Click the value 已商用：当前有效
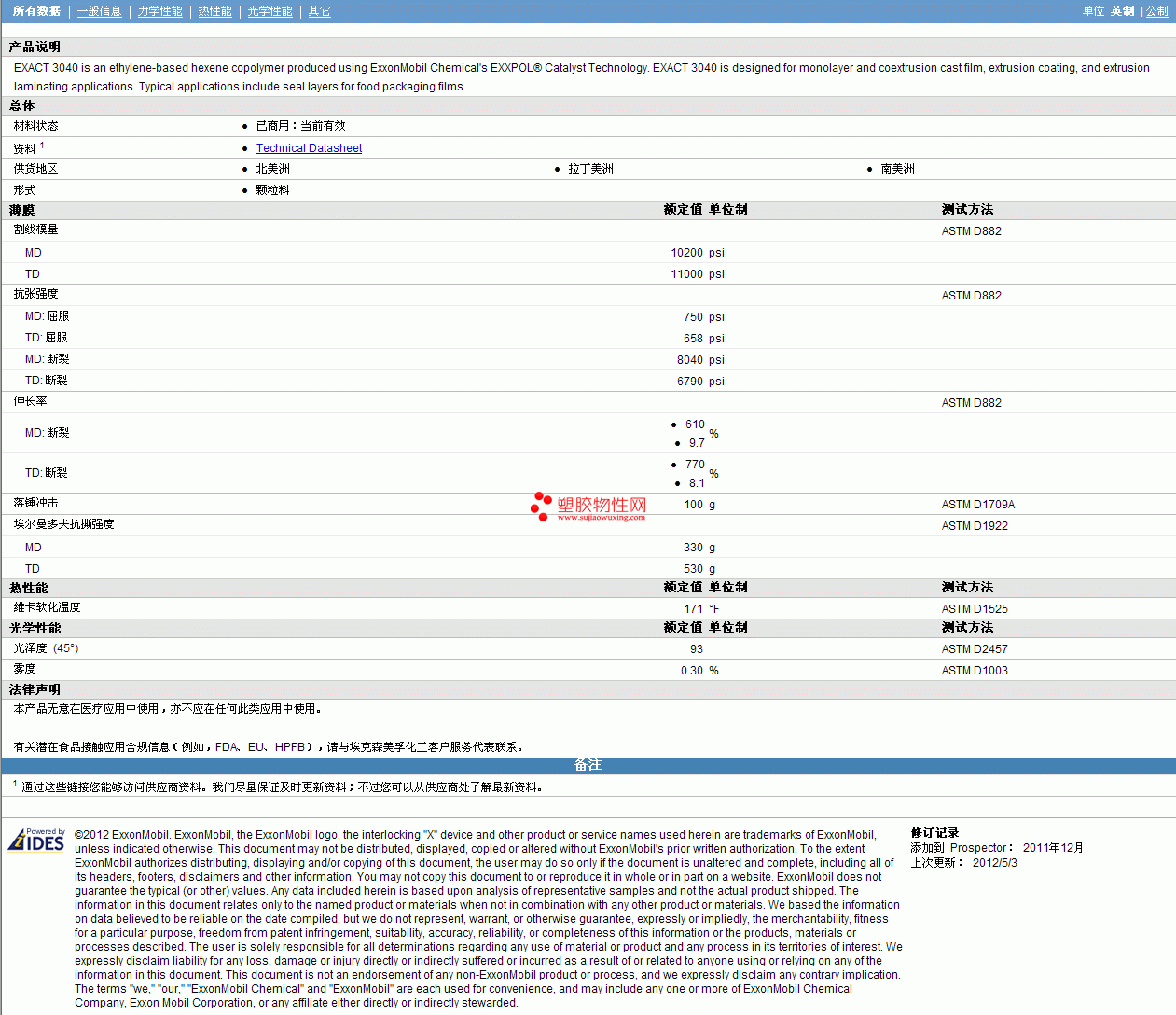 tap(301, 126)
